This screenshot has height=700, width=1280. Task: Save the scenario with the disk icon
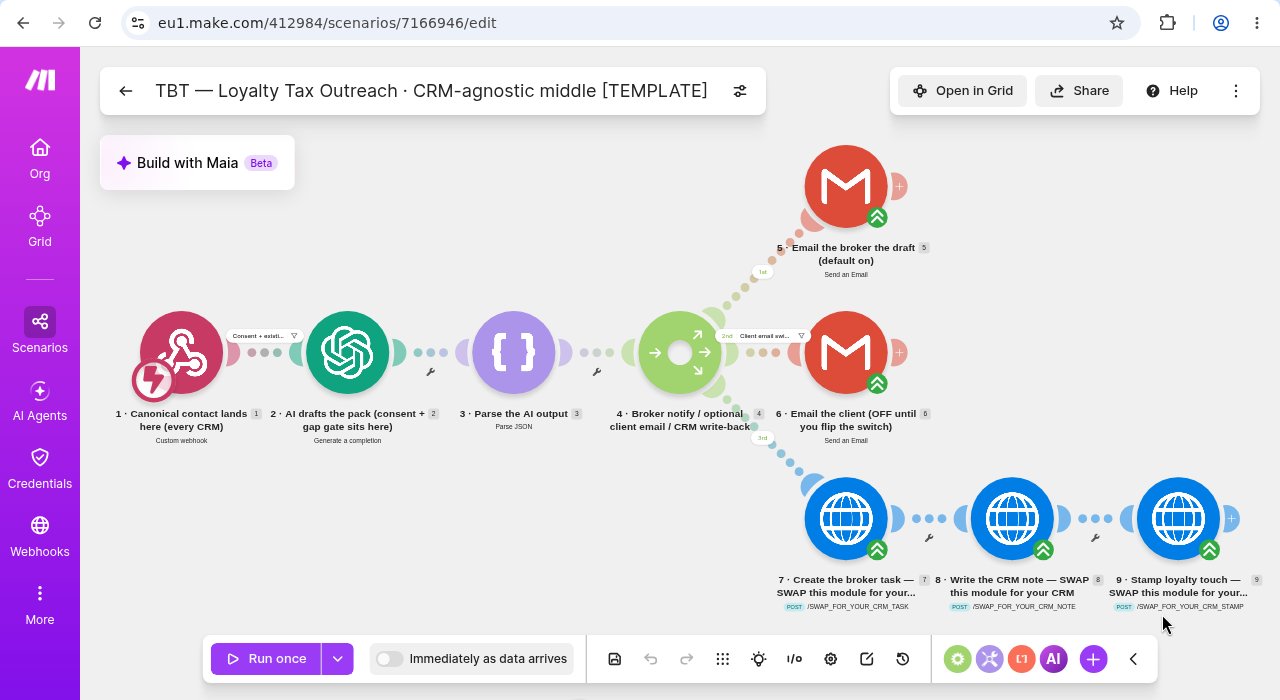pos(615,659)
